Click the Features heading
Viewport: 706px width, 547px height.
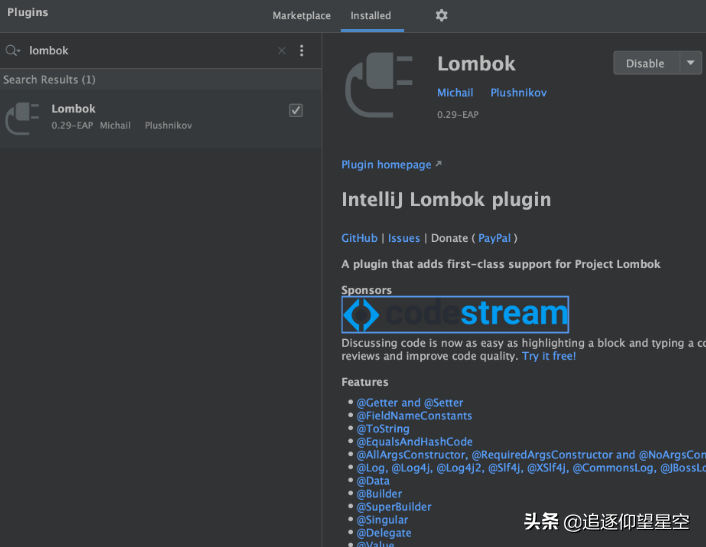point(365,382)
